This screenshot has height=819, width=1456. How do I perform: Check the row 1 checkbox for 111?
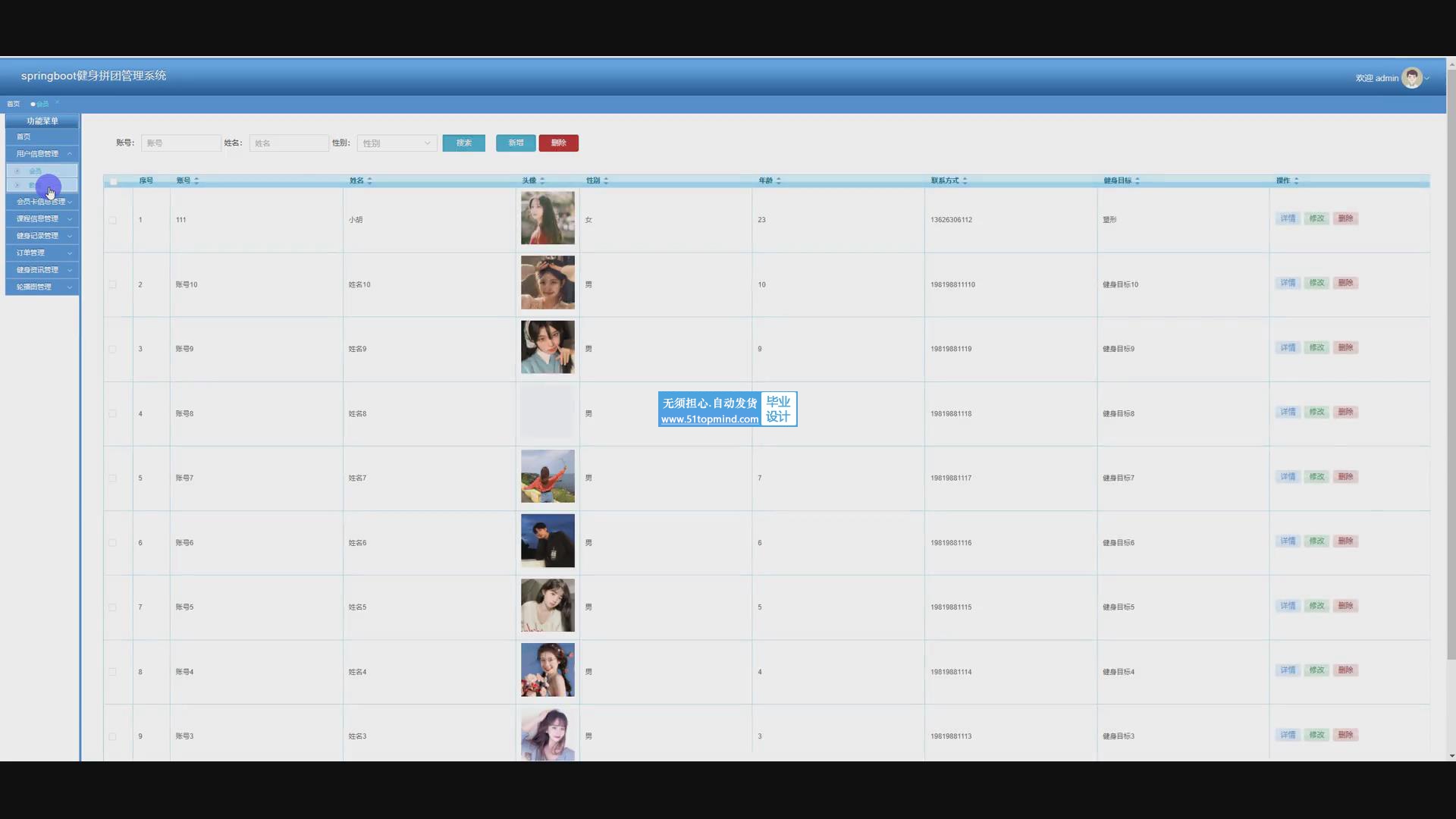point(112,220)
